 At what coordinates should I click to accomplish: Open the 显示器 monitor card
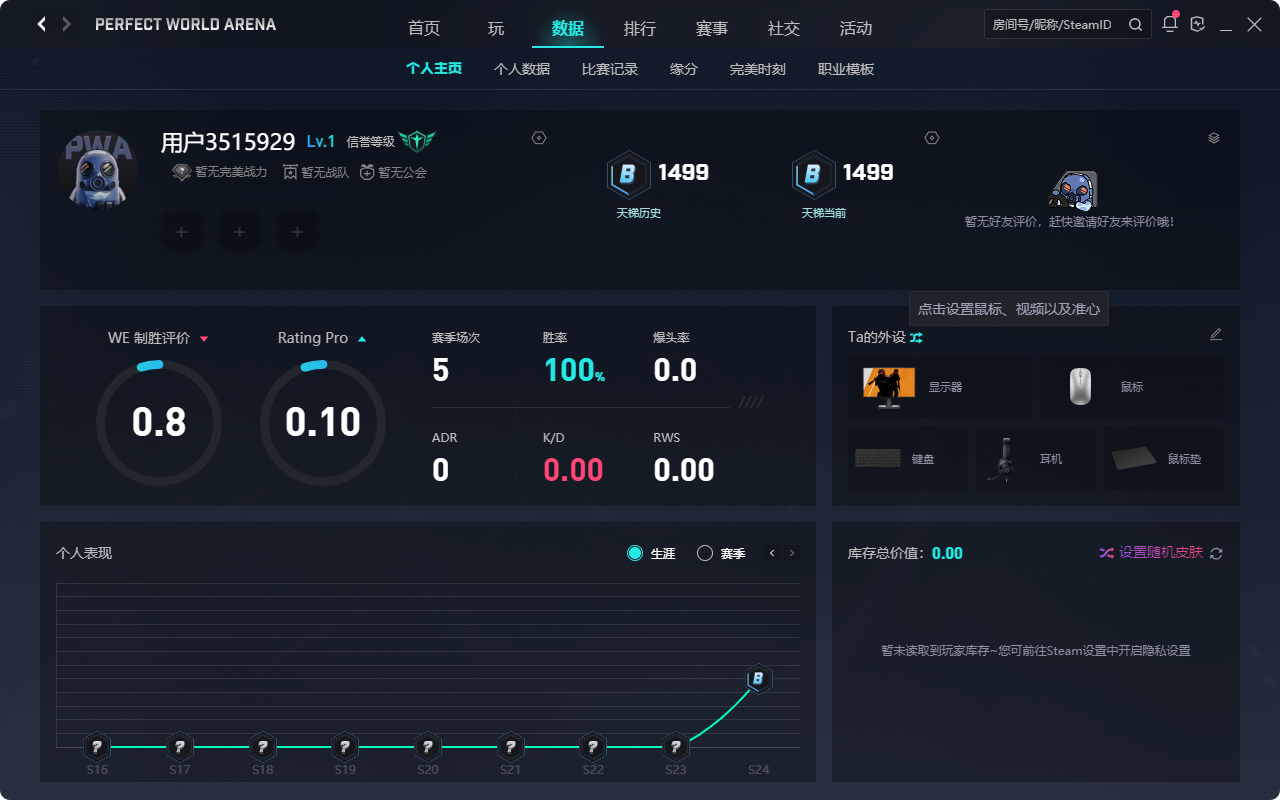(940, 387)
